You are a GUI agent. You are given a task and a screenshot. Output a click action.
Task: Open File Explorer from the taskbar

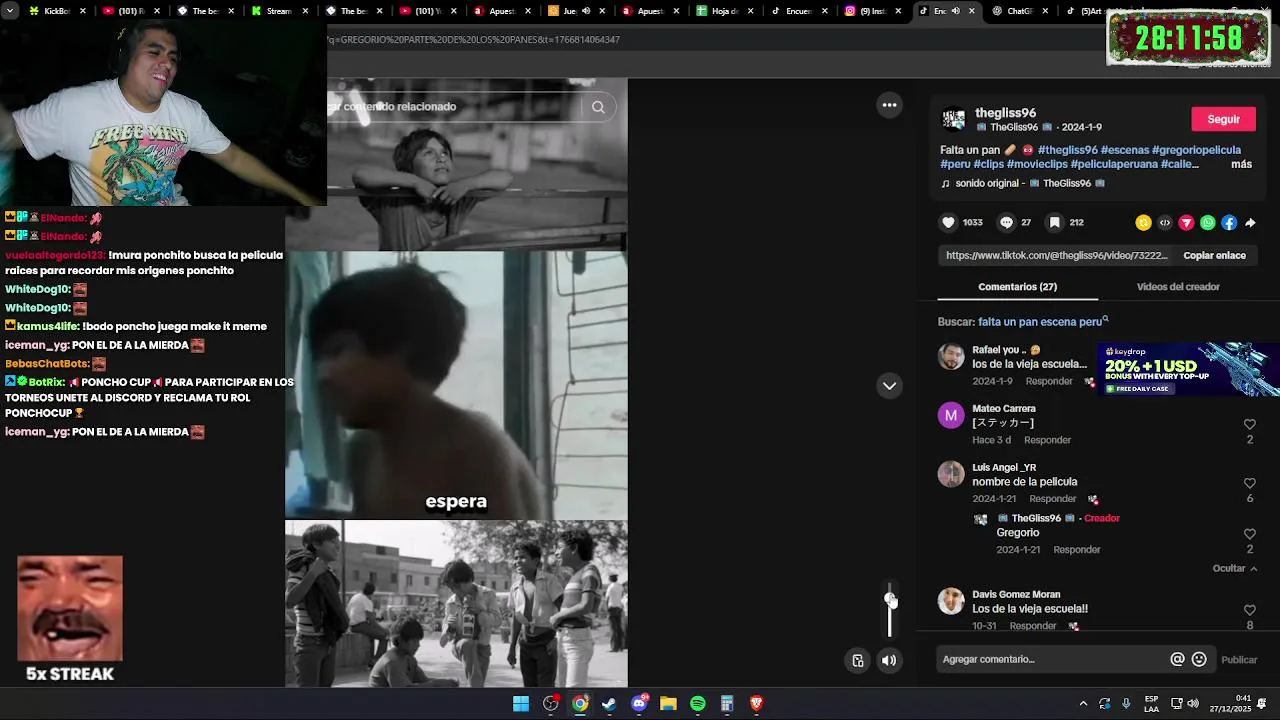click(668, 704)
